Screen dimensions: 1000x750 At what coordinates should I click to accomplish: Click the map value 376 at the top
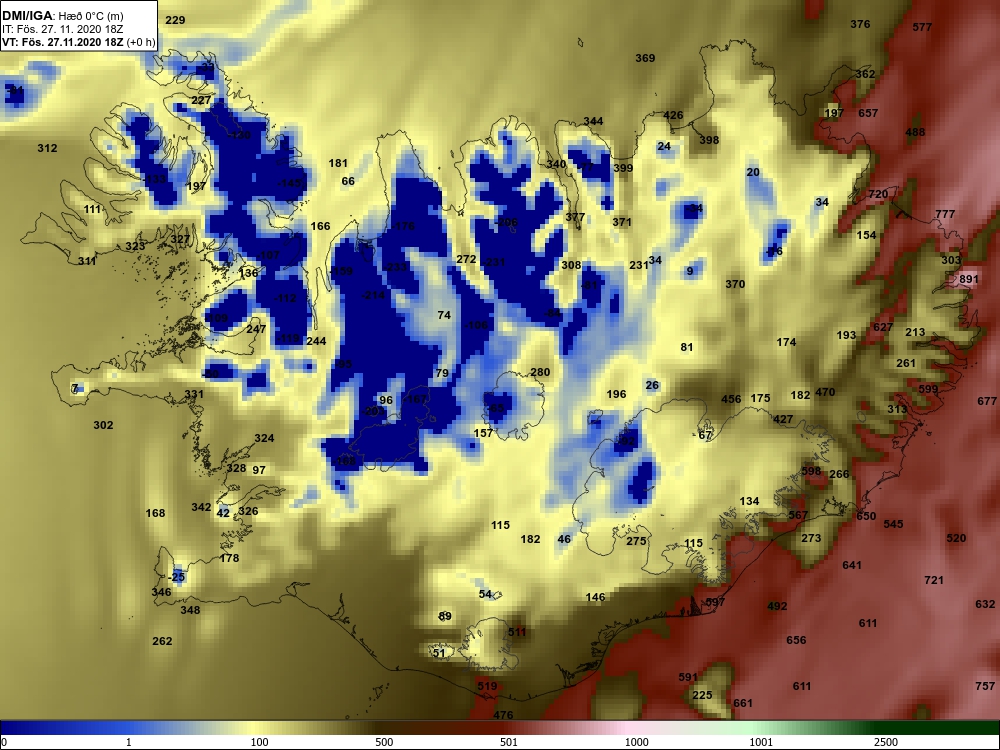[x=860, y=24]
